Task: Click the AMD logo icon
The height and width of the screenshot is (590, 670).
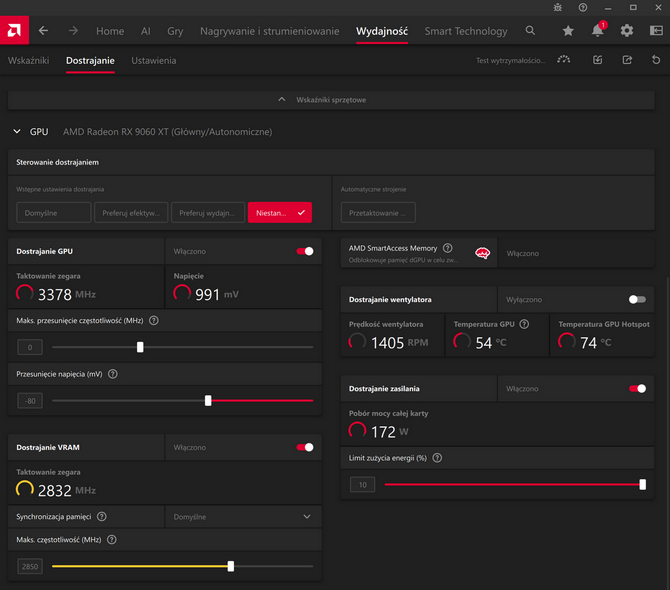Action: click(14, 30)
